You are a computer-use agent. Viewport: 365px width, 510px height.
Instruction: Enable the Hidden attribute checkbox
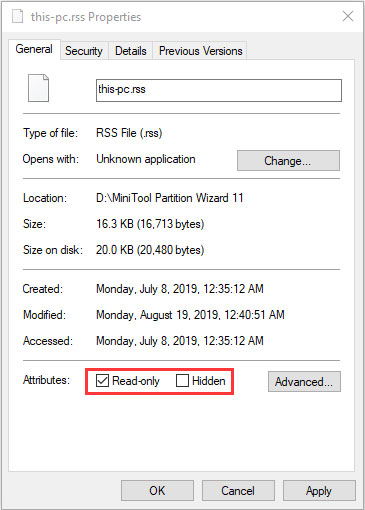pos(182,380)
